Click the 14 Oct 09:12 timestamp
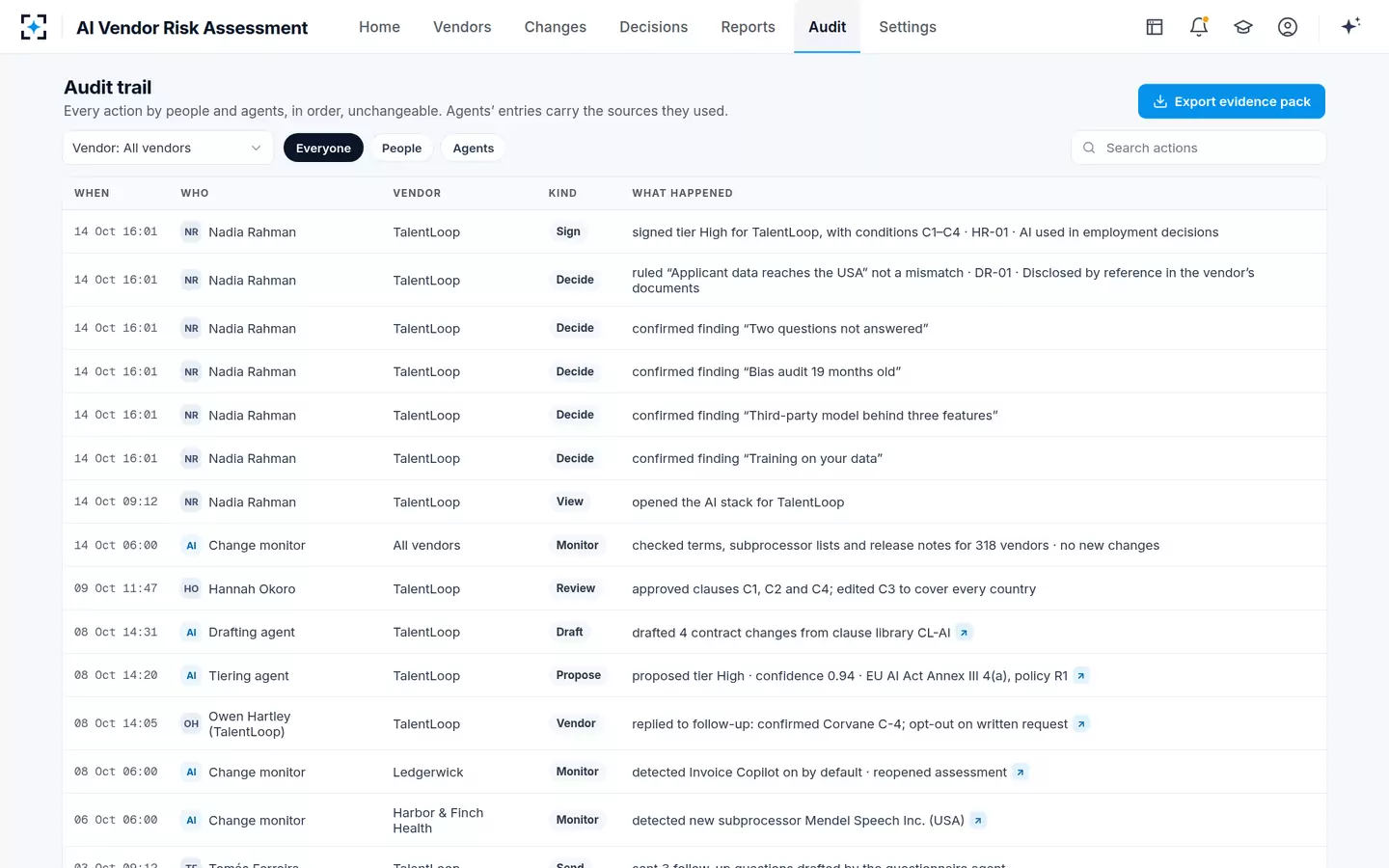The image size is (1389, 868). [116, 502]
